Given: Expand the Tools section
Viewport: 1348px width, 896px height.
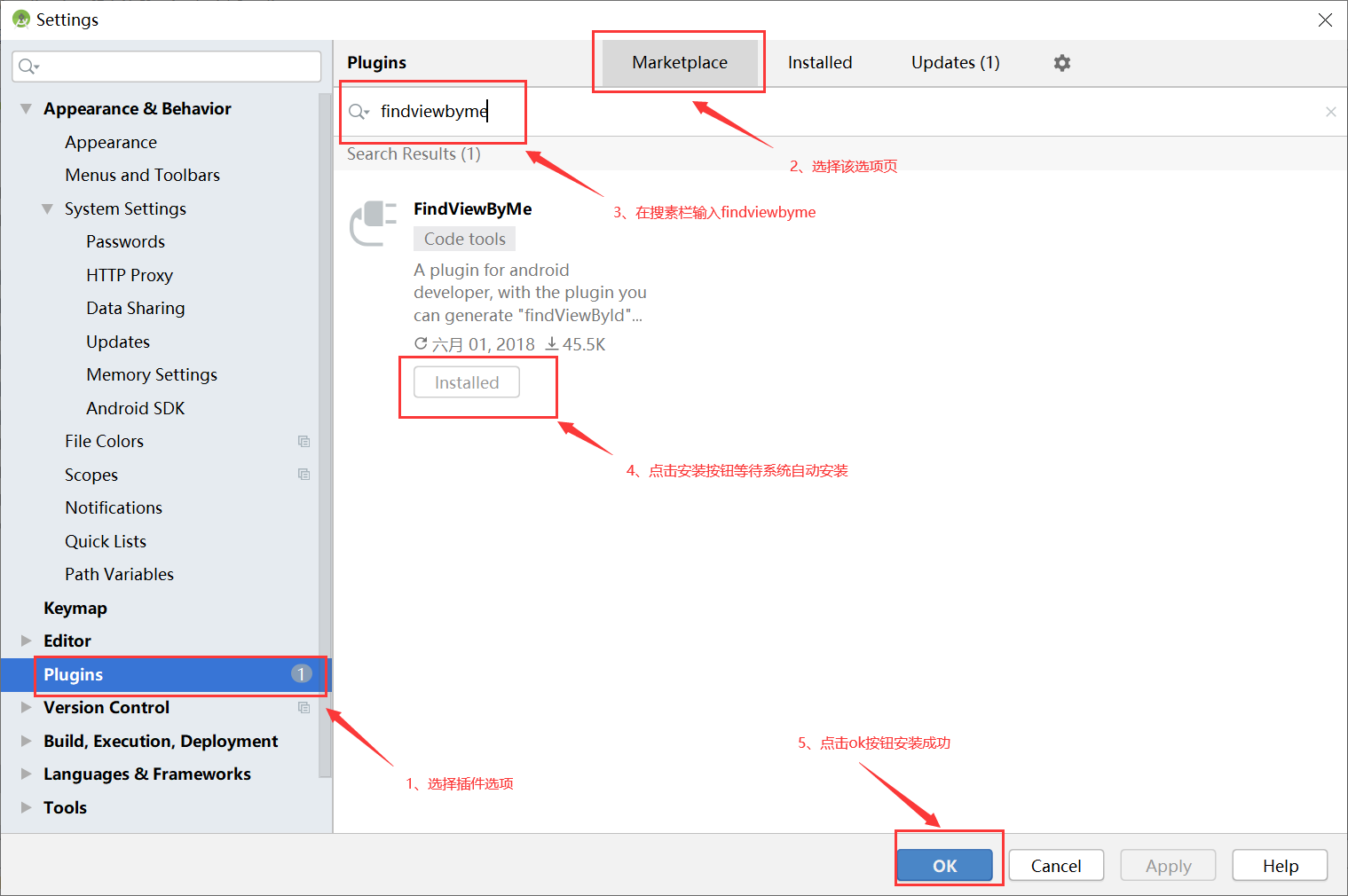Looking at the screenshot, I should pyautogui.click(x=26, y=807).
